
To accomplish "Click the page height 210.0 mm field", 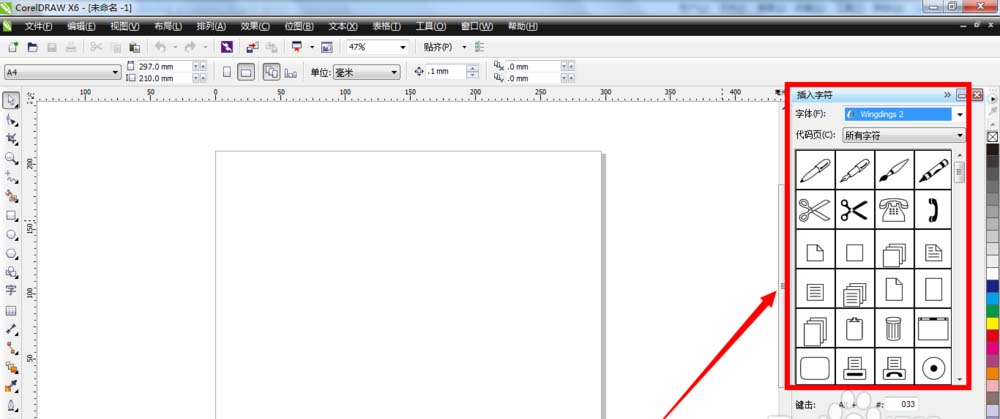I will pyautogui.click(x=164, y=78).
